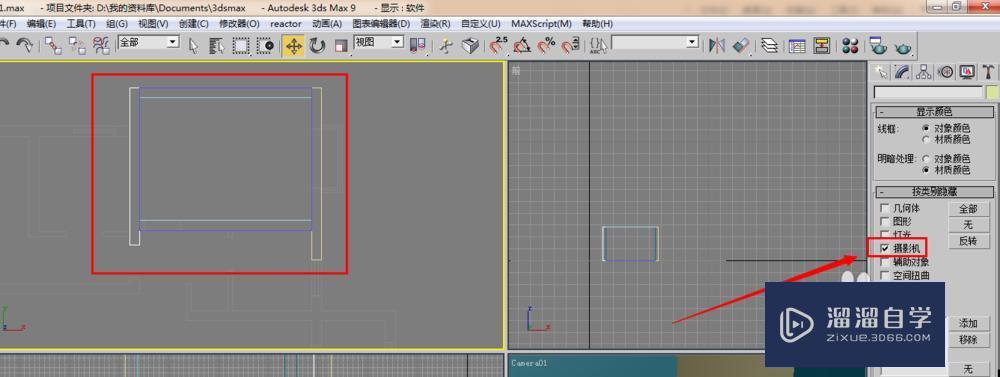Collapse the 按类别隐藏 rollout
The width and height of the screenshot is (1000, 377).
pyautogui.click(x=934, y=191)
